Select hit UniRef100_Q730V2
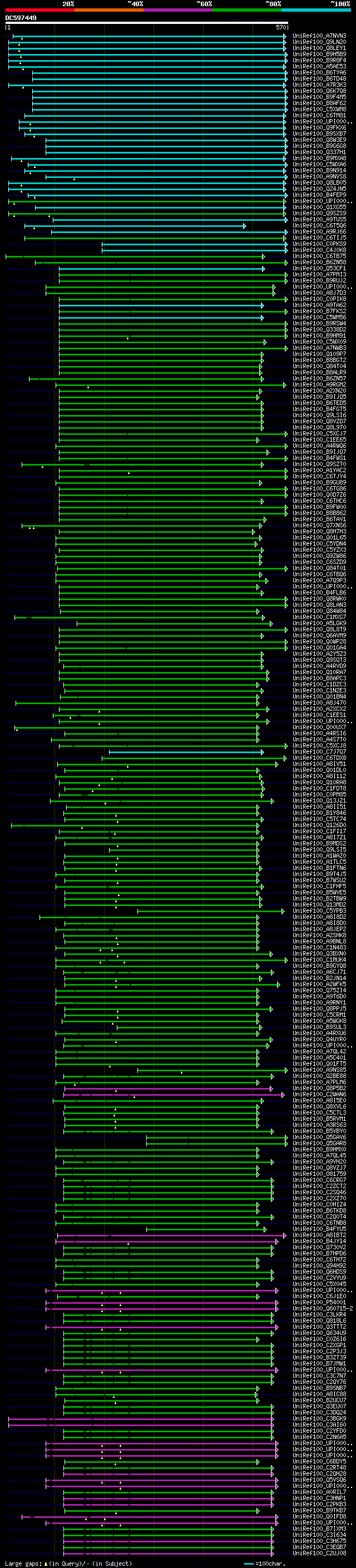This screenshot has width=356, height=1568. pyautogui.click(x=319, y=1247)
